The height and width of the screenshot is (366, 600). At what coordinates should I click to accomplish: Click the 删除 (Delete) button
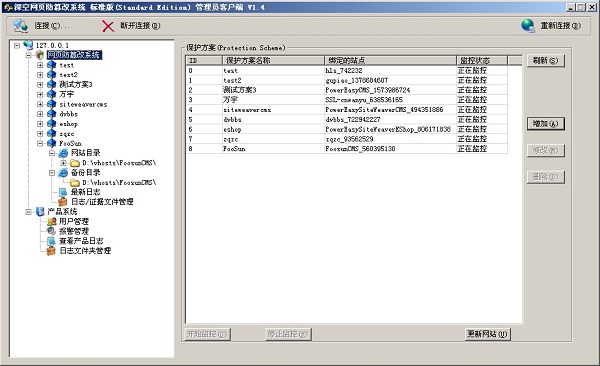pos(546,177)
